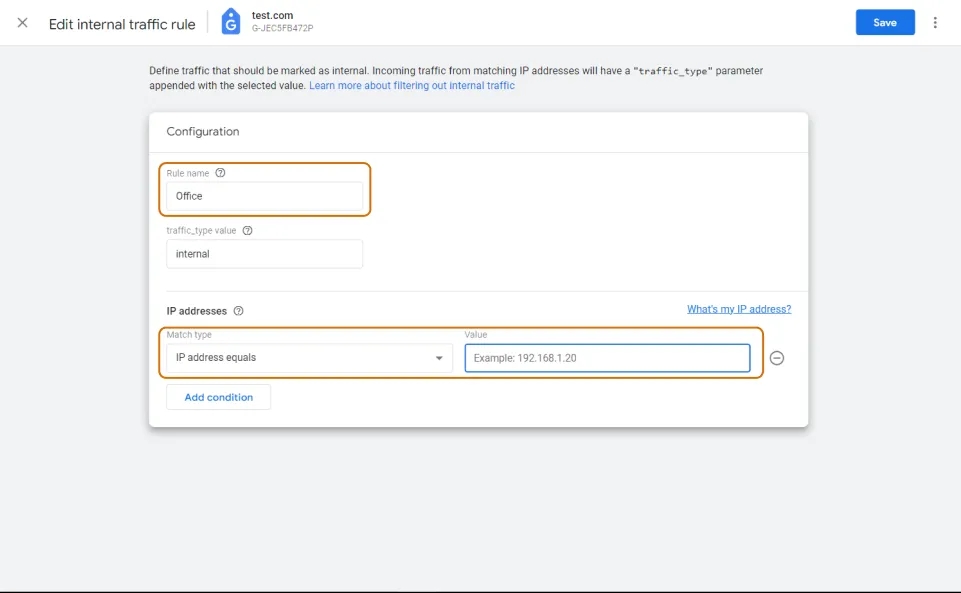The image size is (961, 593).
Task: Click the blue Google tag icon
Action: 230,21
